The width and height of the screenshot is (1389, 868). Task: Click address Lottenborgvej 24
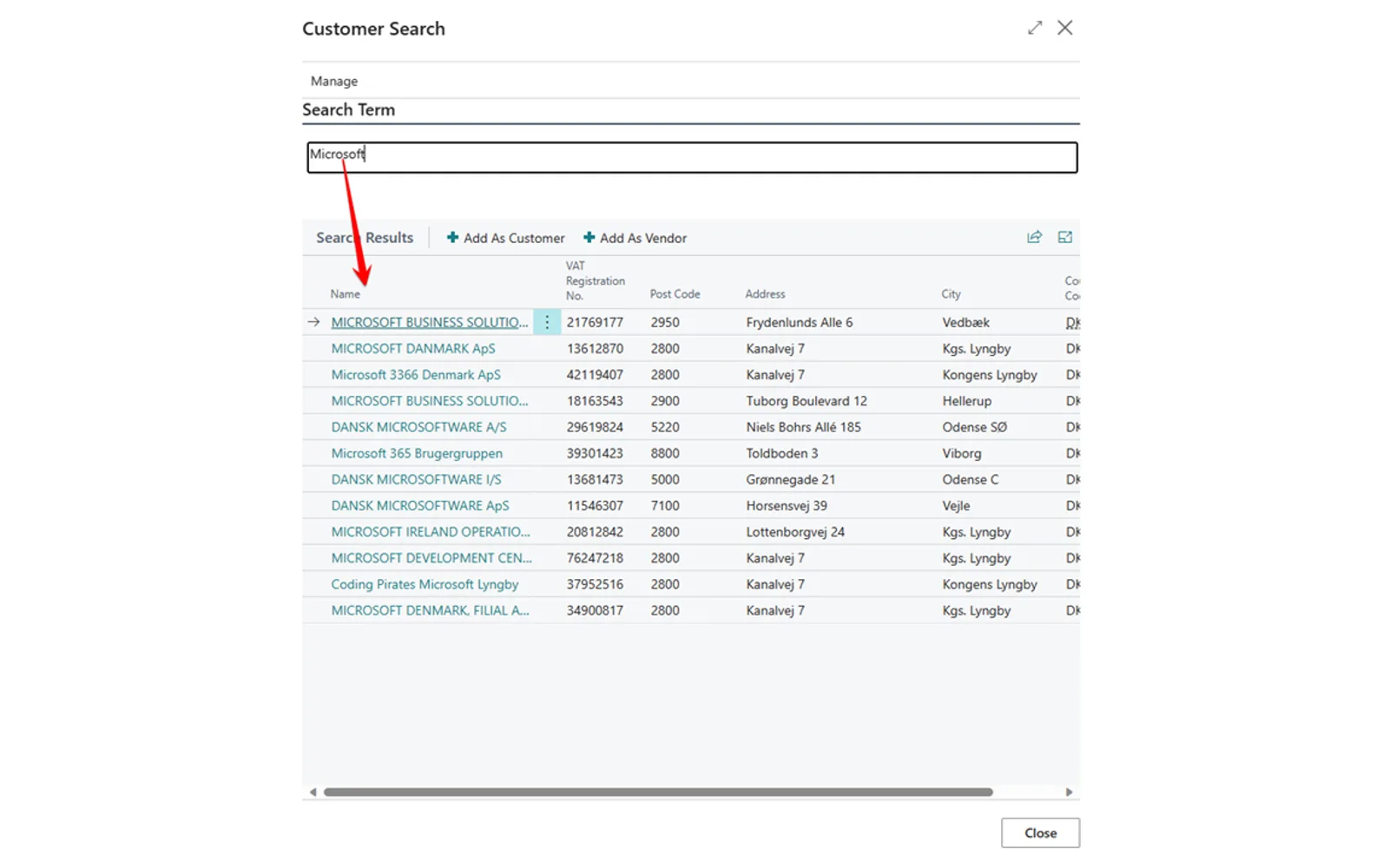click(795, 531)
